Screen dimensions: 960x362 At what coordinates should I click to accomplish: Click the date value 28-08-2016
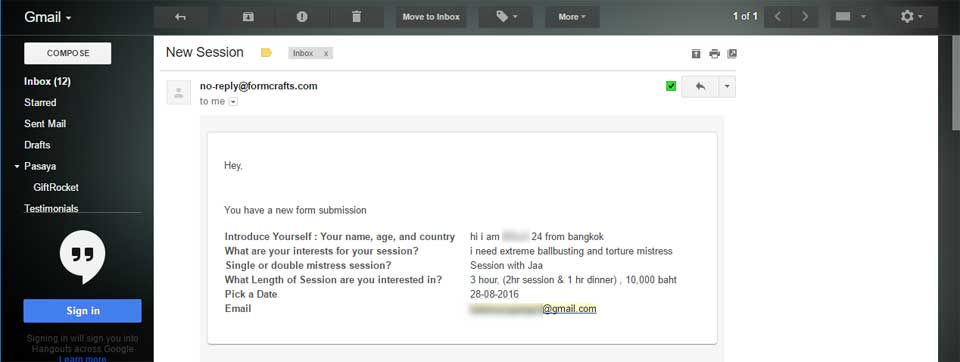point(494,294)
